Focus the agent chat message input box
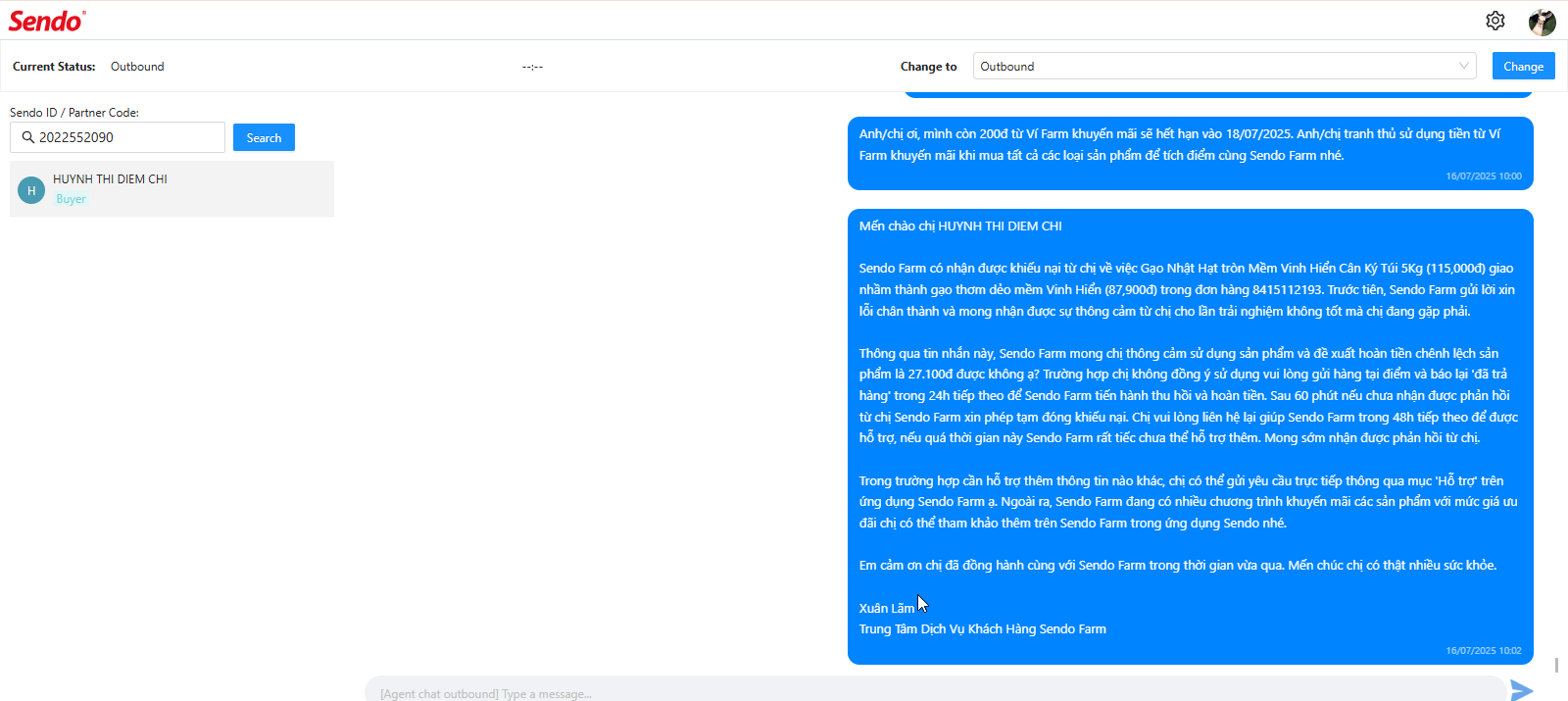The image size is (1568, 701). click(935, 690)
